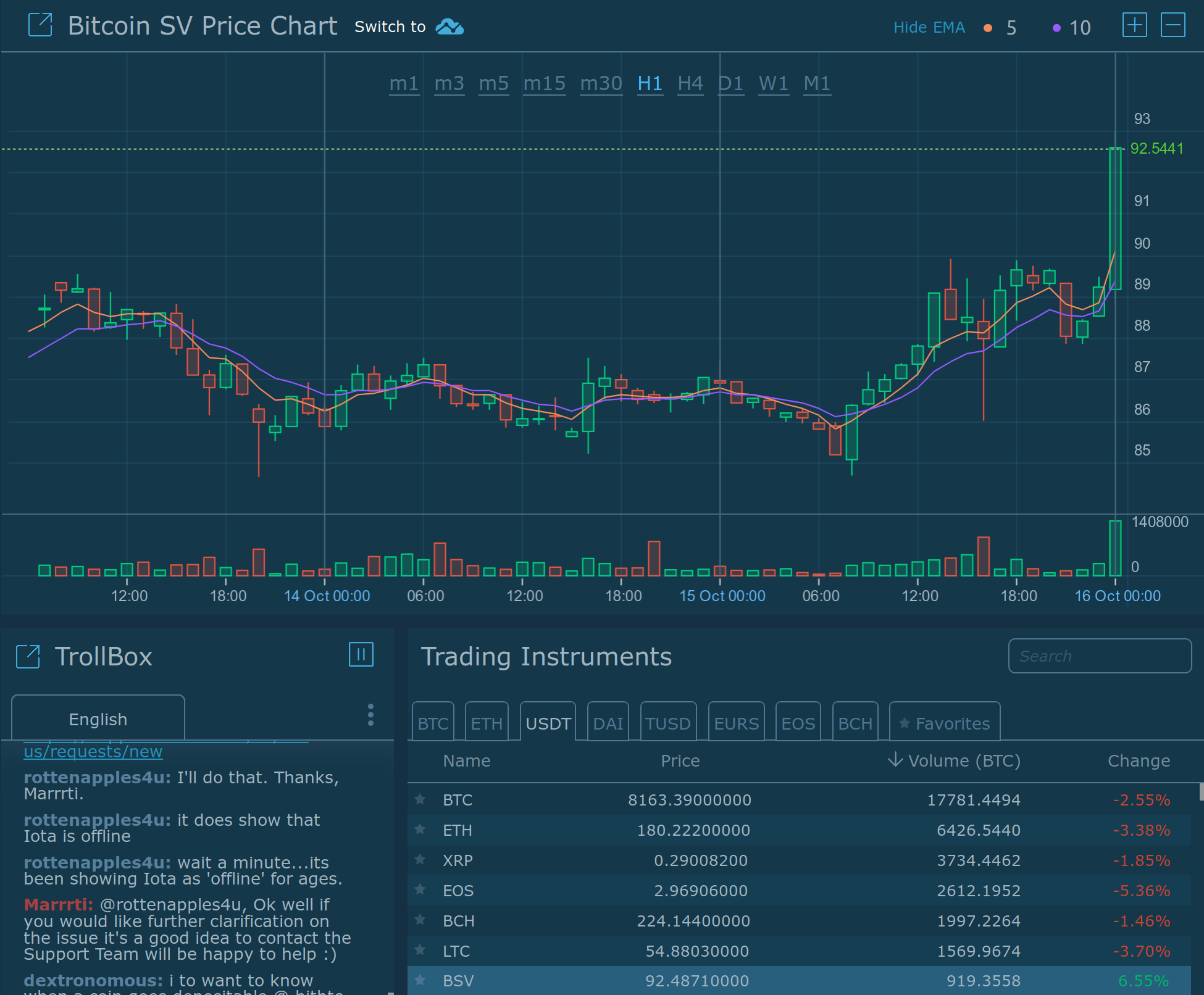Select the m1 timeframe
This screenshot has width=1204, height=995.
[404, 83]
